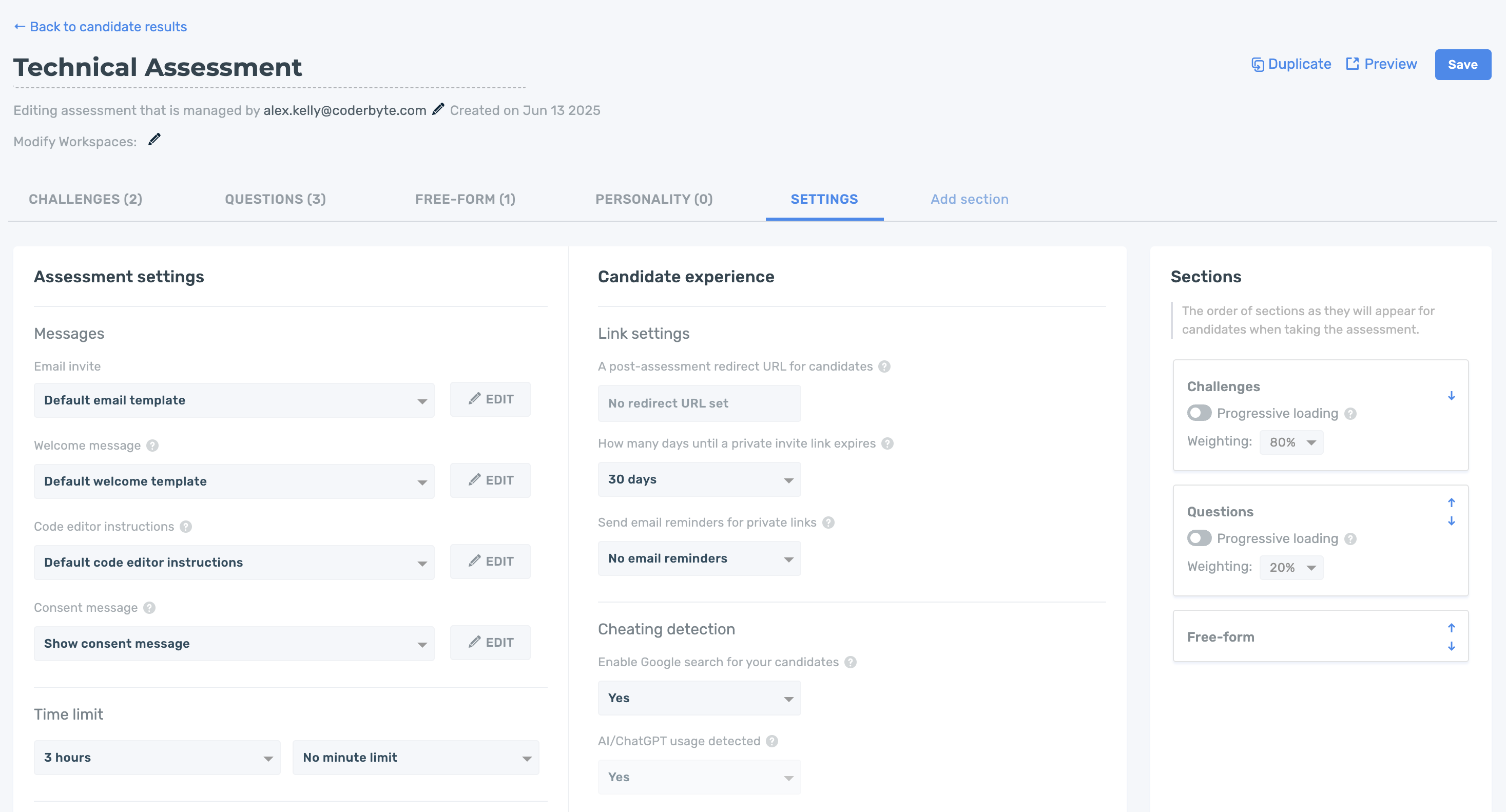
Task: Open the Google search Yes dropdown
Action: [x=699, y=699]
